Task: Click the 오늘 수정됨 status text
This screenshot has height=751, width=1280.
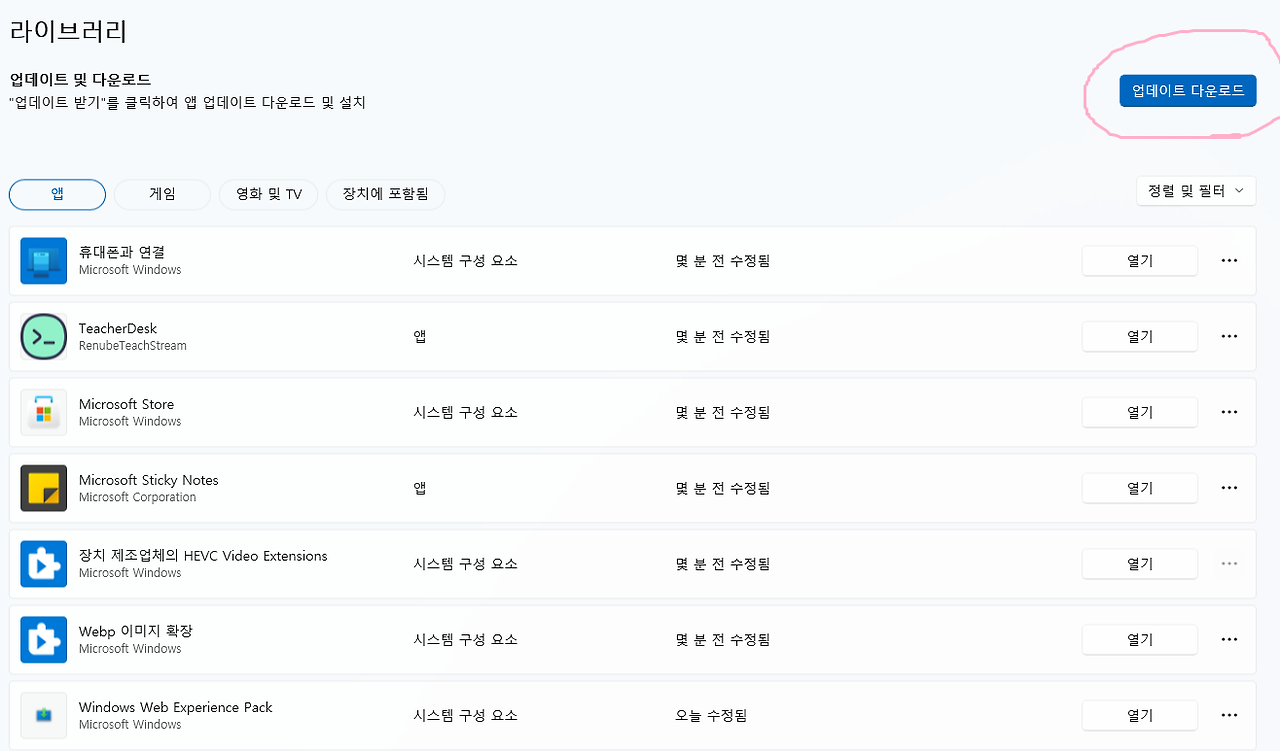Action: [x=711, y=716]
